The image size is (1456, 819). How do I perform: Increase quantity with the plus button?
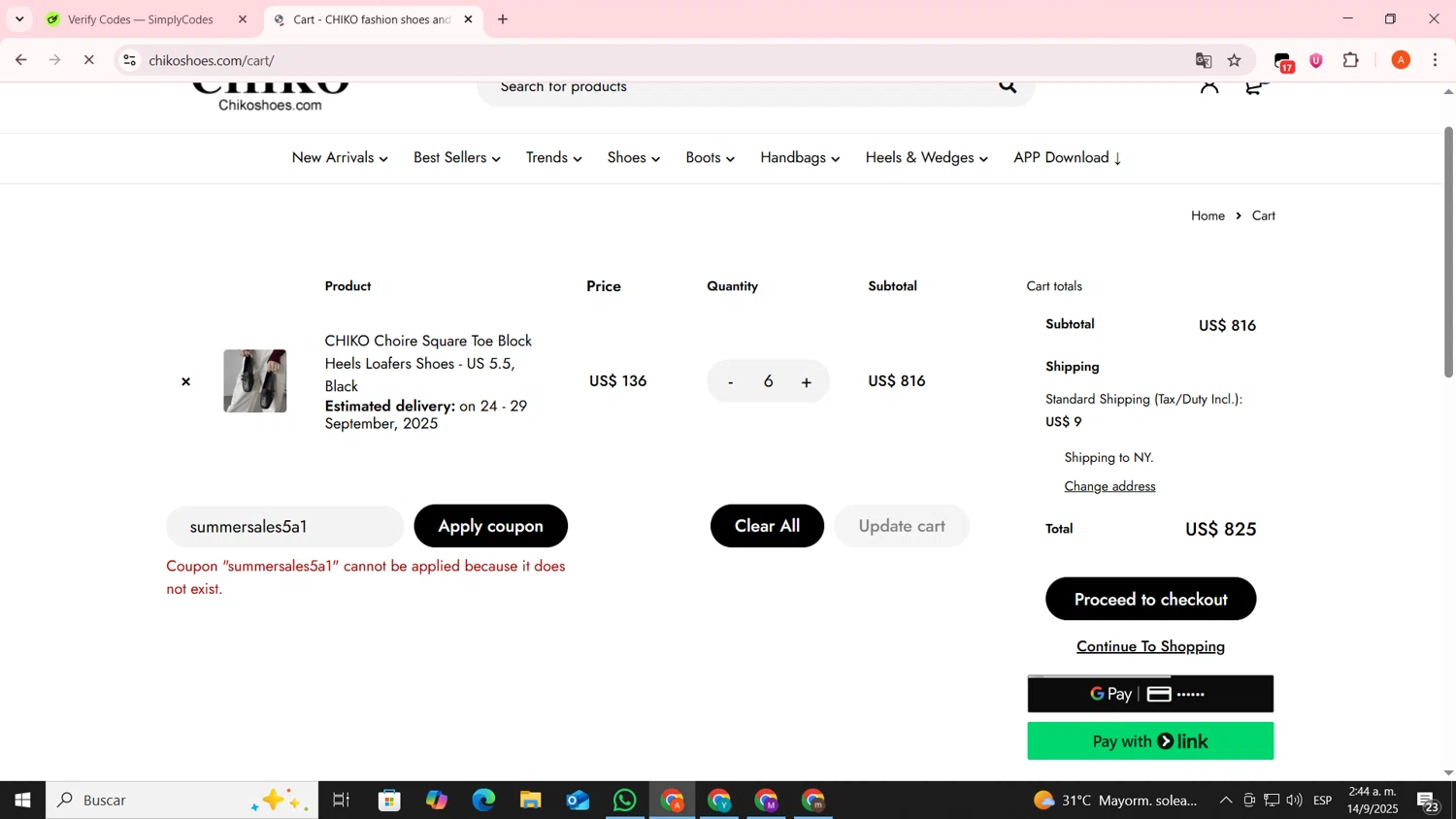pyautogui.click(x=806, y=382)
